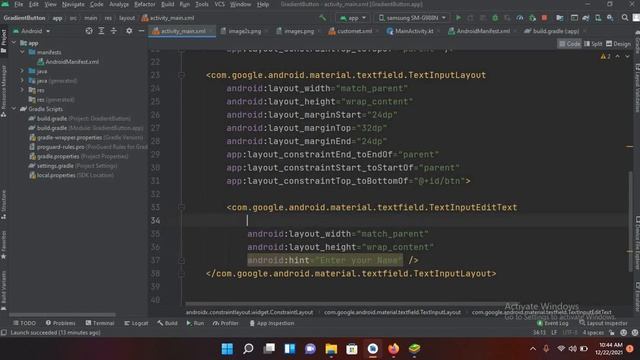Open Project panel gear options
Viewport: 640px width, 360px height.
129,31
